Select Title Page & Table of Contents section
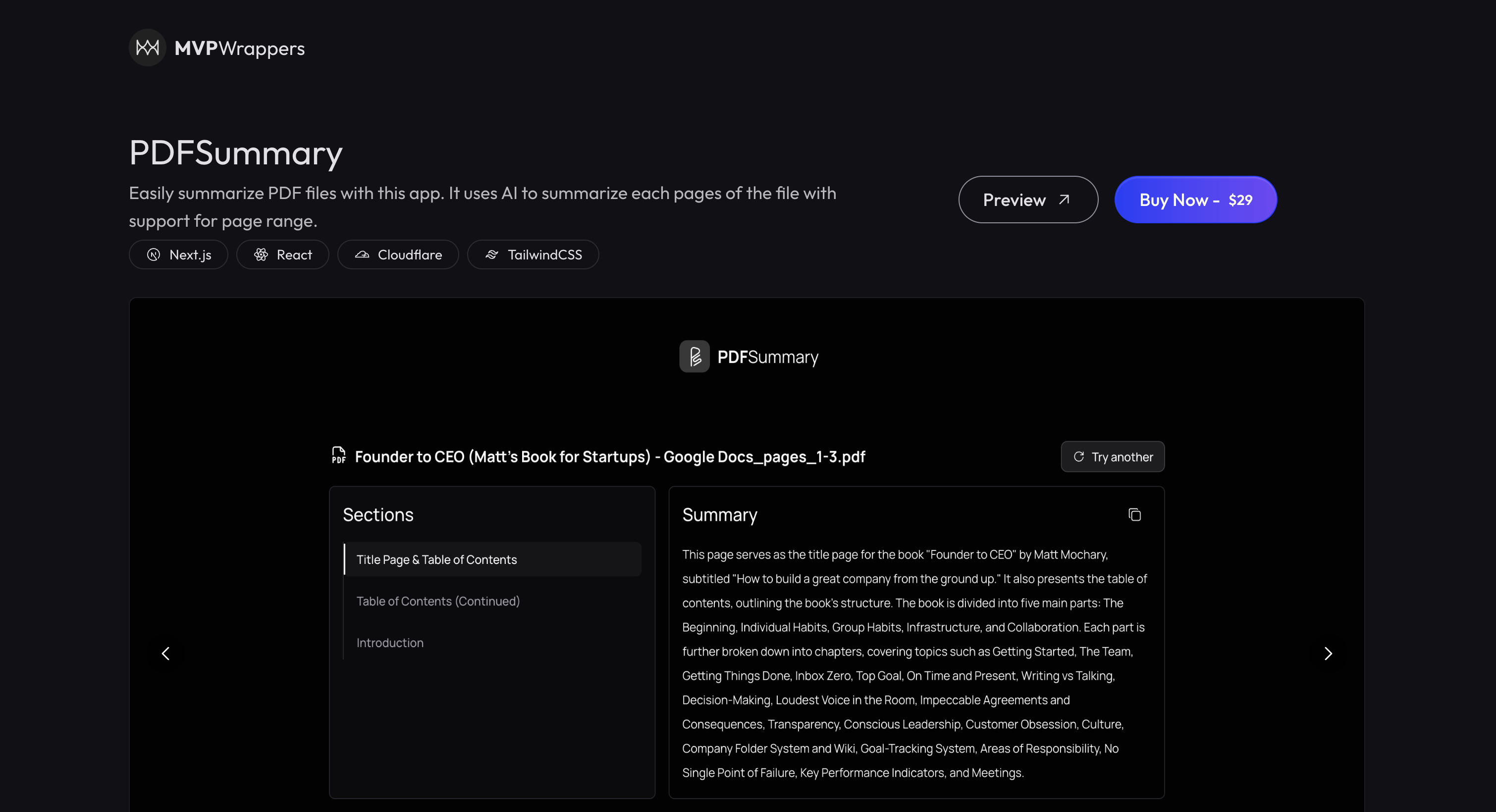Screen dimensions: 1496x812 [x=492, y=559]
